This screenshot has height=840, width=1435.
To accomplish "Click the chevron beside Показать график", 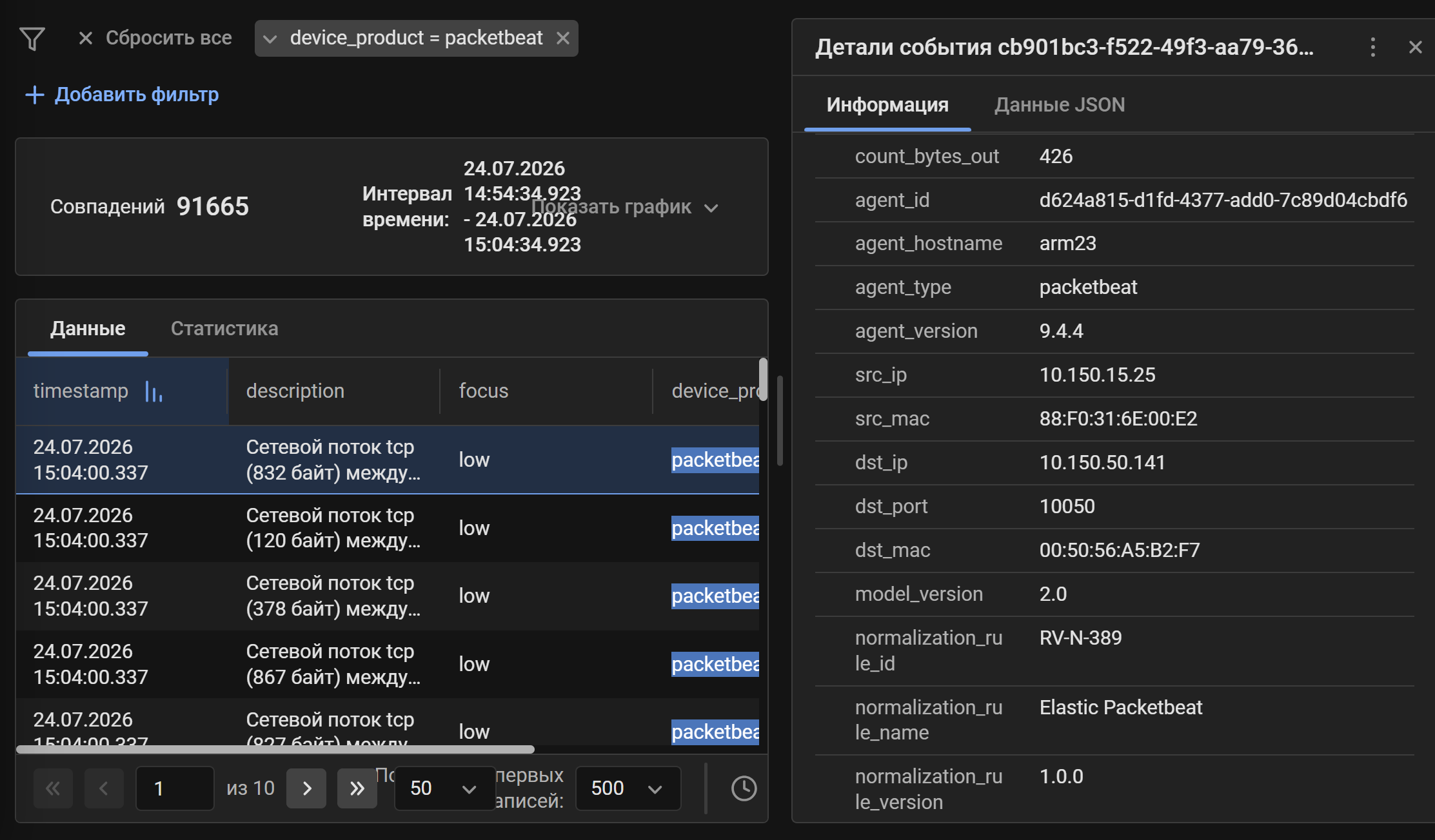I will [x=711, y=208].
